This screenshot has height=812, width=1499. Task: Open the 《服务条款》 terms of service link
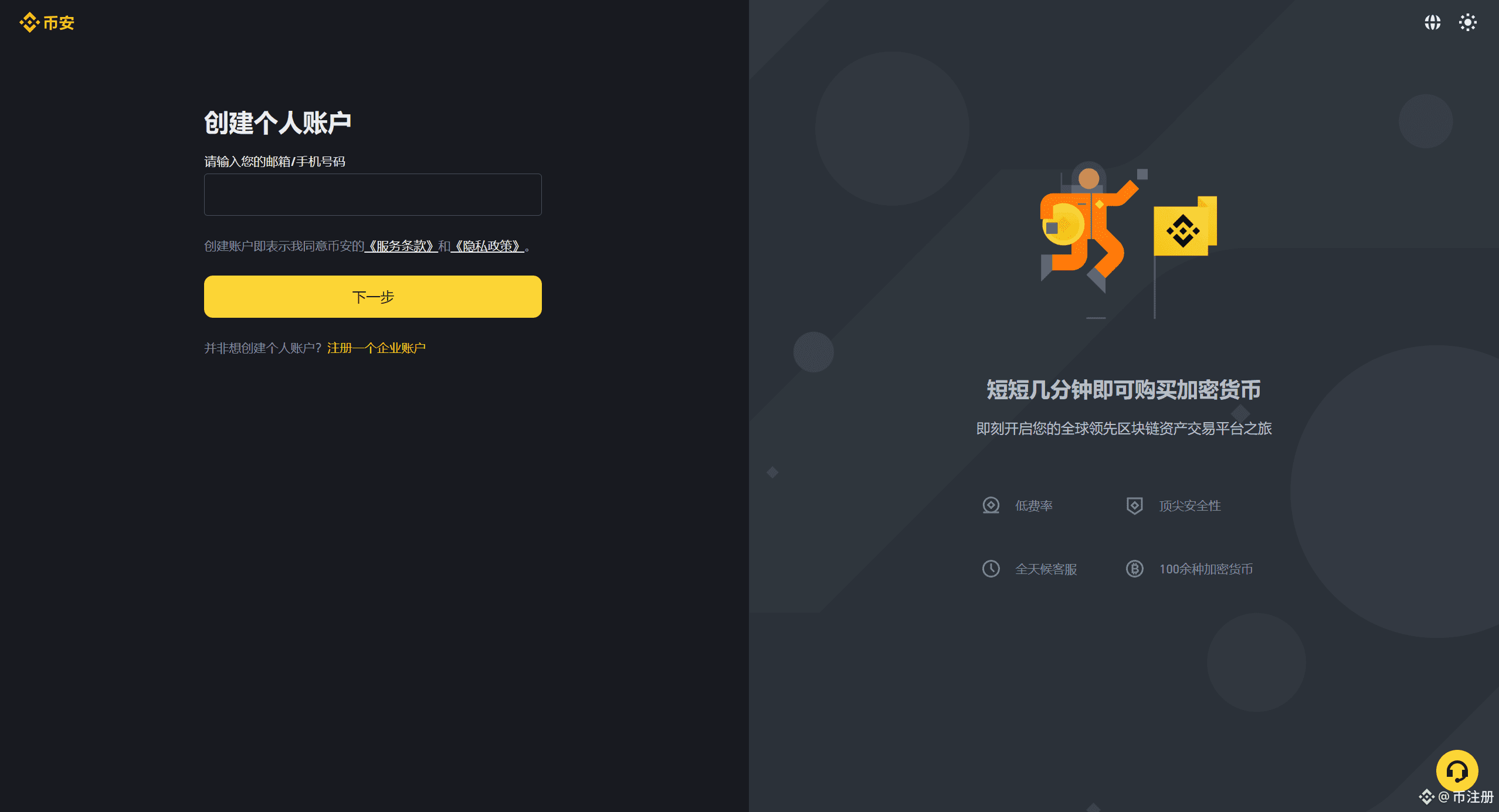[401, 246]
